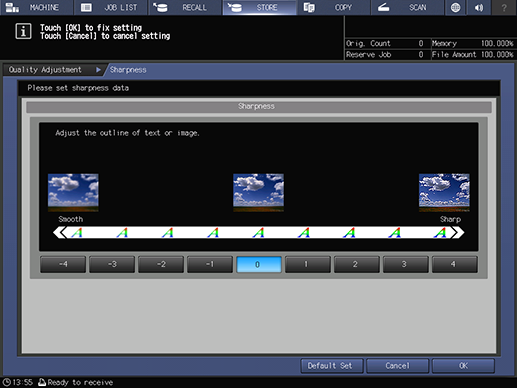Click 'Adjust the outline of text or image.'
The width and height of the screenshot is (517, 388).
click(127, 133)
